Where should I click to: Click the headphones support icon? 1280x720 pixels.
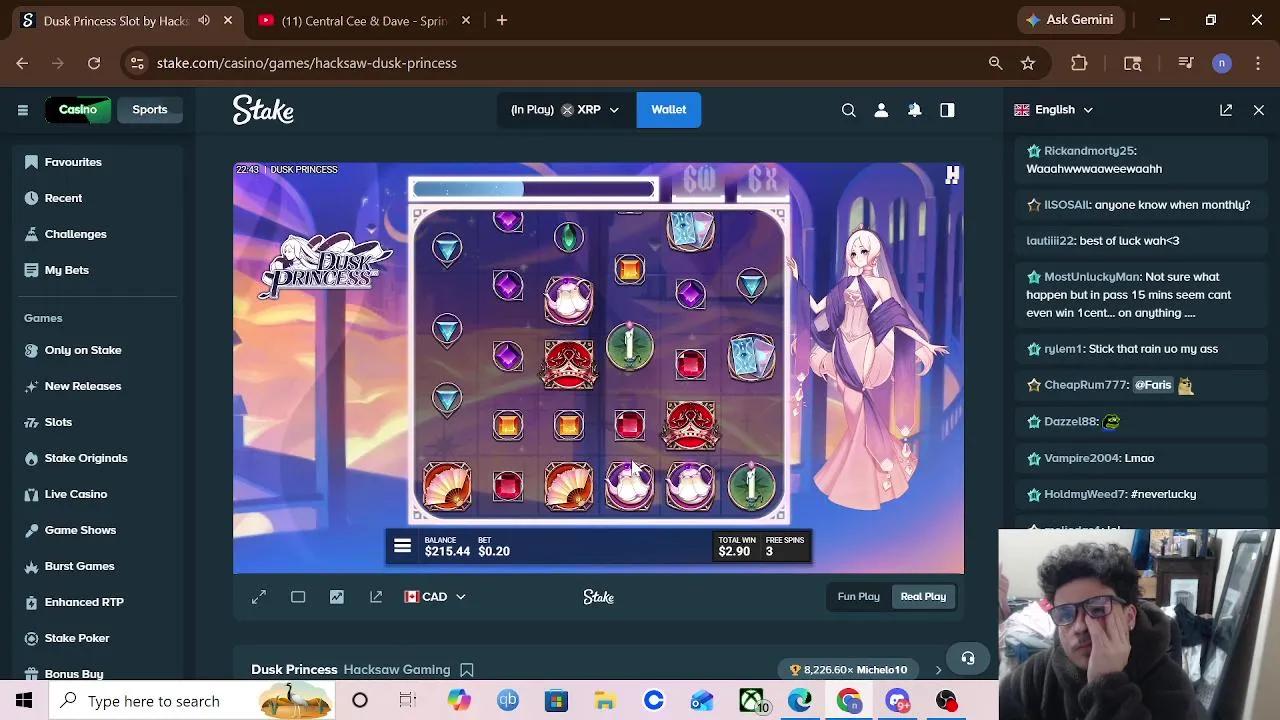pyautogui.click(x=967, y=657)
